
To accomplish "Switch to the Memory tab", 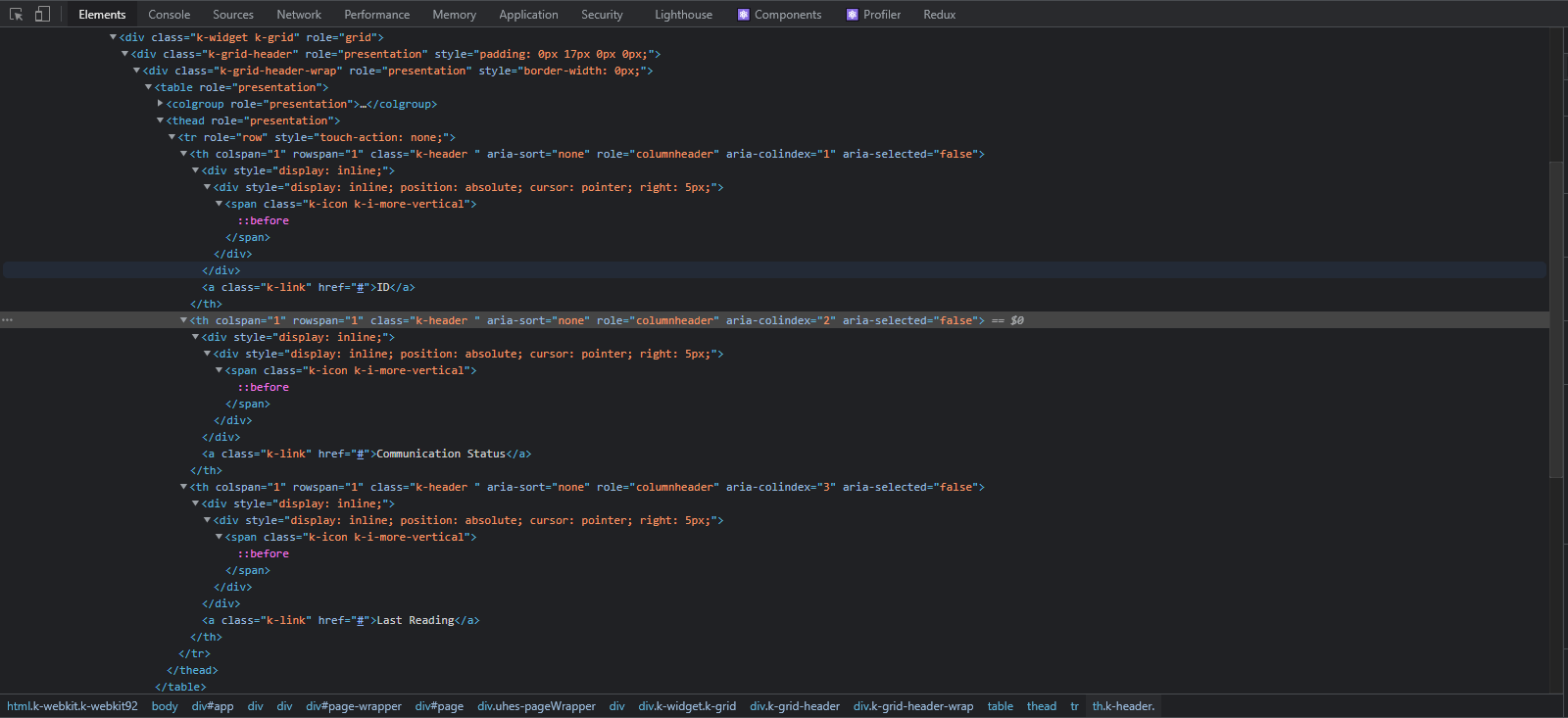I will (455, 15).
